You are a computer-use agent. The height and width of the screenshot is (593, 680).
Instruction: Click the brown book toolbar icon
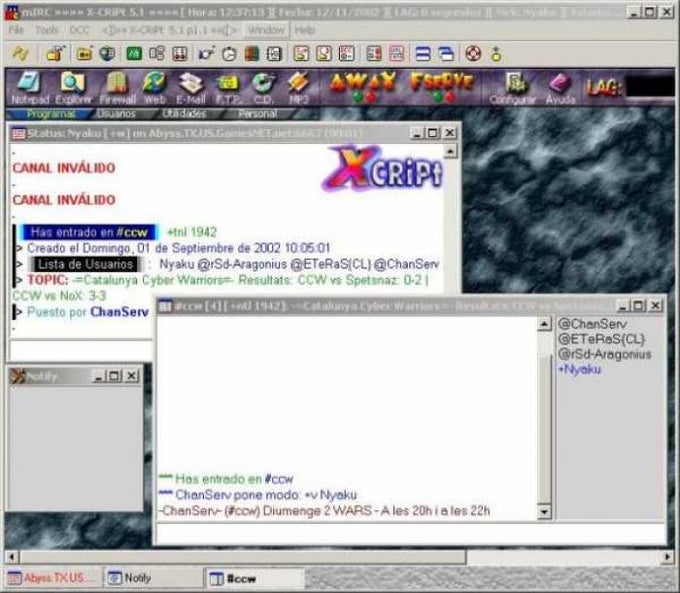(252, 54)
